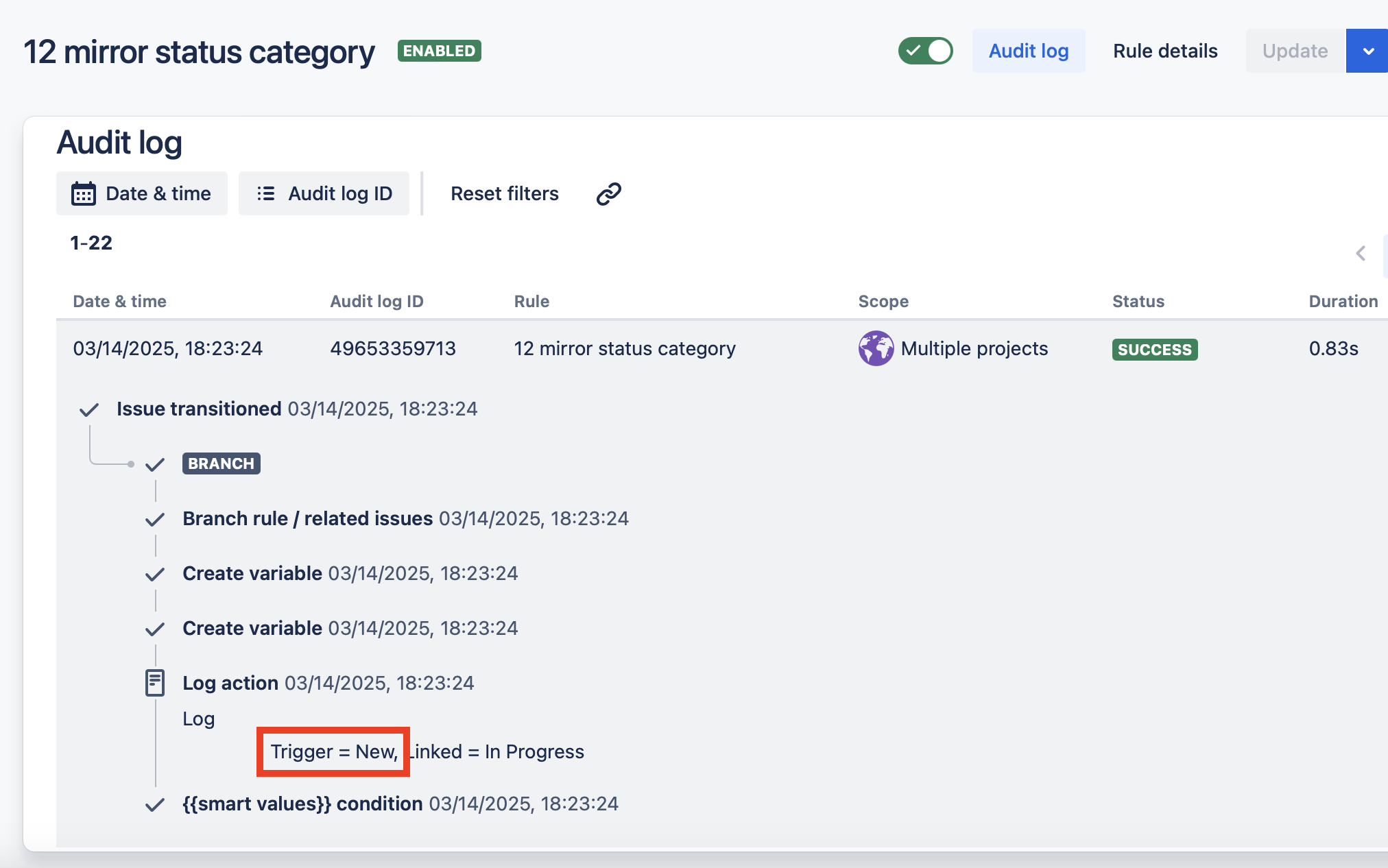Select the Branch rule / related issues entry

click(405, 518)
